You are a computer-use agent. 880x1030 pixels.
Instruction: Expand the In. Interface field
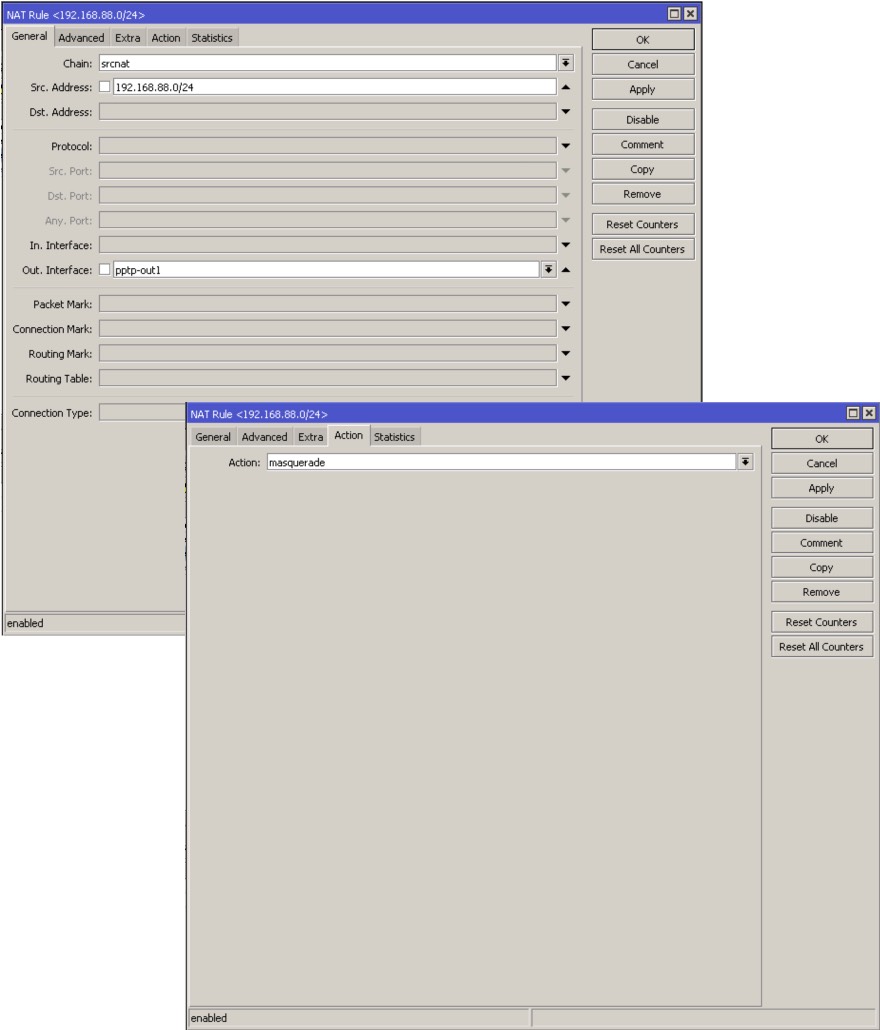tap(567, 245)
